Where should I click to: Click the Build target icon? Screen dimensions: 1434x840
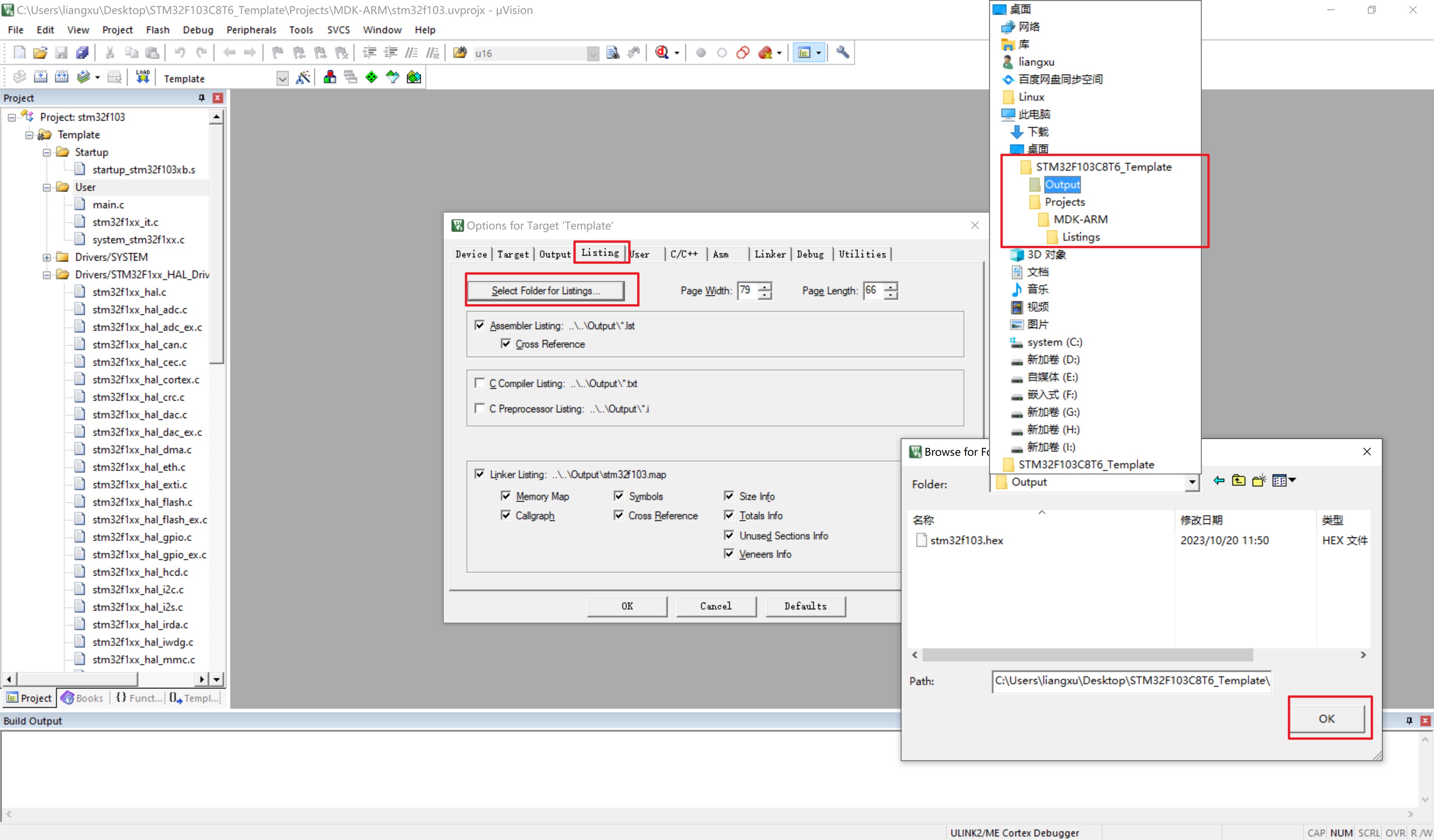coord(40,77)
